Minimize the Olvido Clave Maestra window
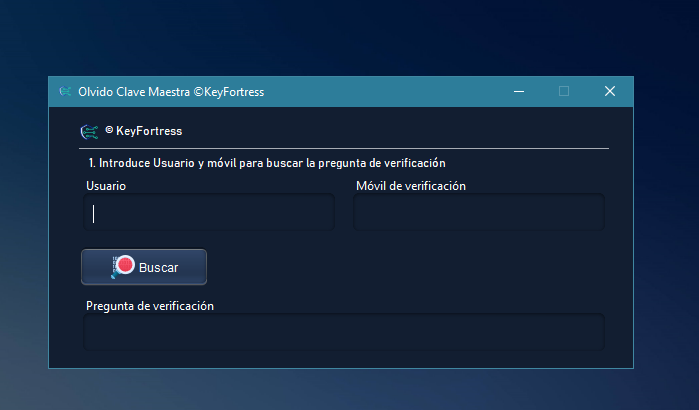Image resolution: width=699 pixels, height=410 pixels. tap(519, 91)
